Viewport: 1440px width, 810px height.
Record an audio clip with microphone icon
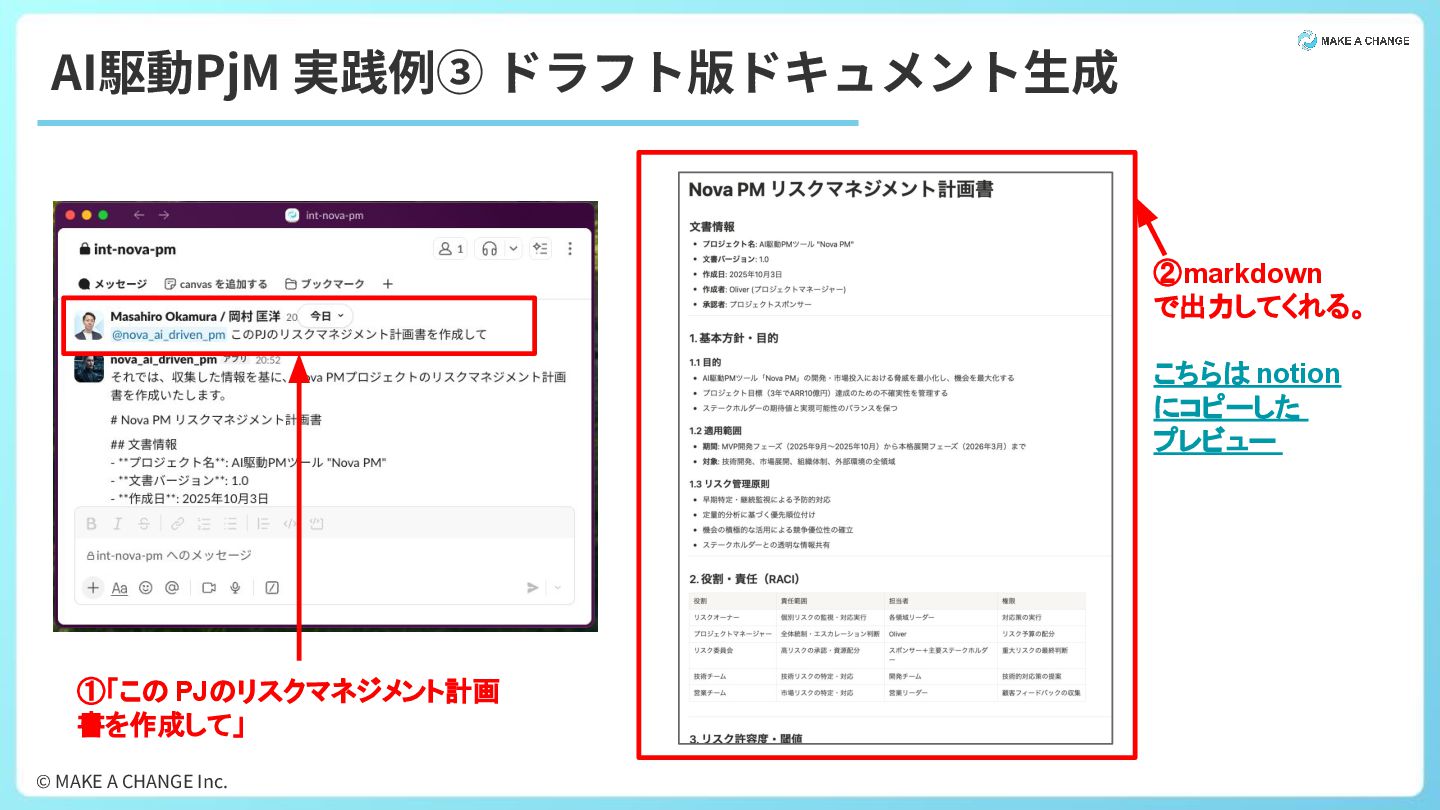coord(235,588)
